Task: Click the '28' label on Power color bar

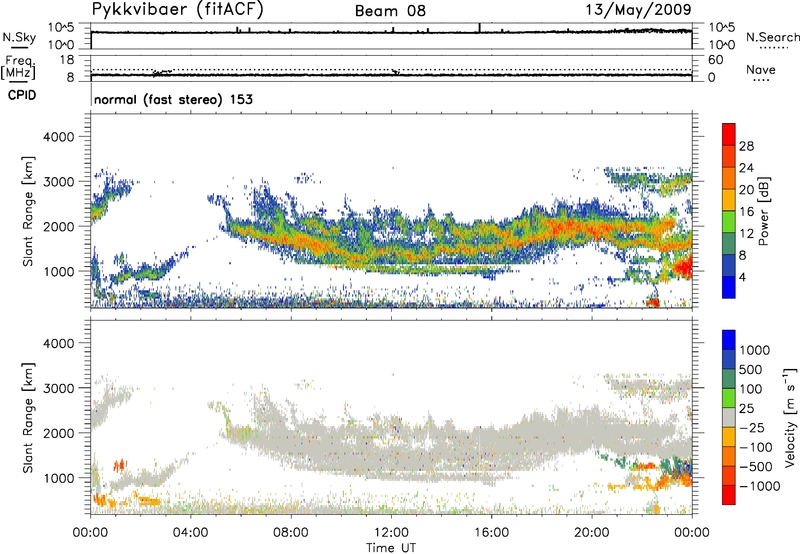Action: tap(746, 146)
